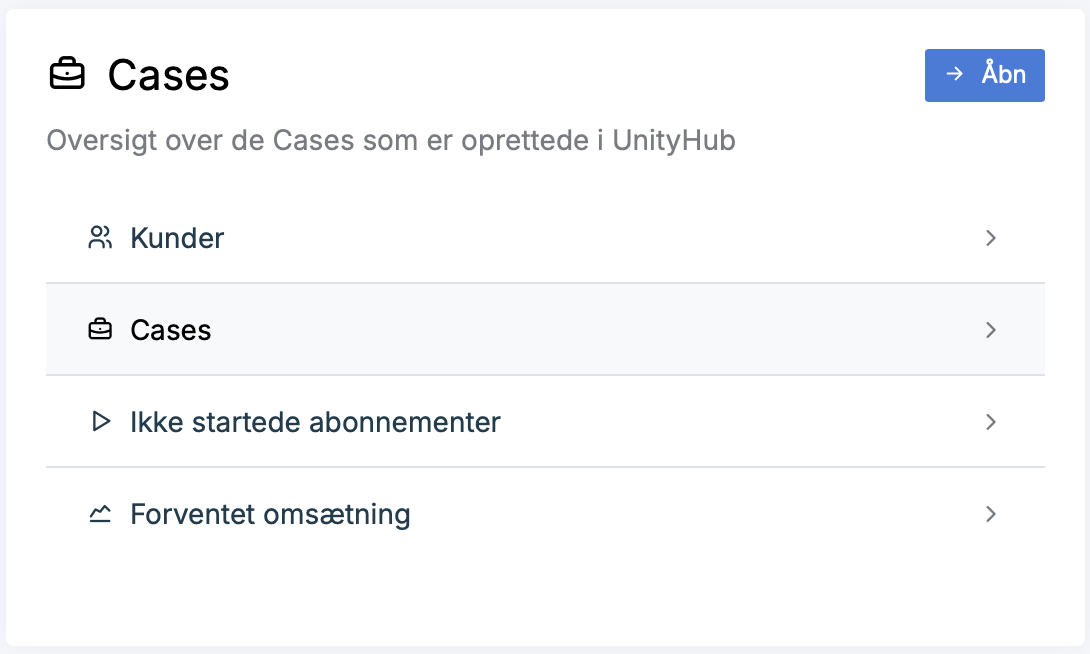Expand the Ikke startede abonnementer chevron
Image resolution: width=1090 pixels, height=654 pixels.
pos(991,422)
